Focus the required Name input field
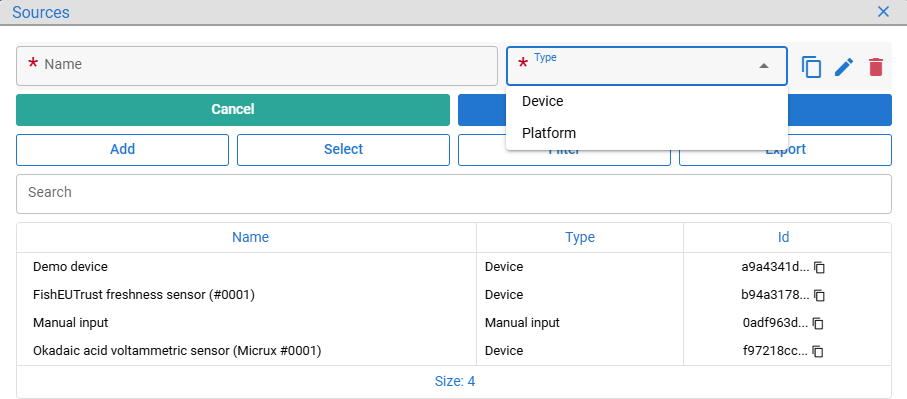907x399 pixels. point(257,66)
